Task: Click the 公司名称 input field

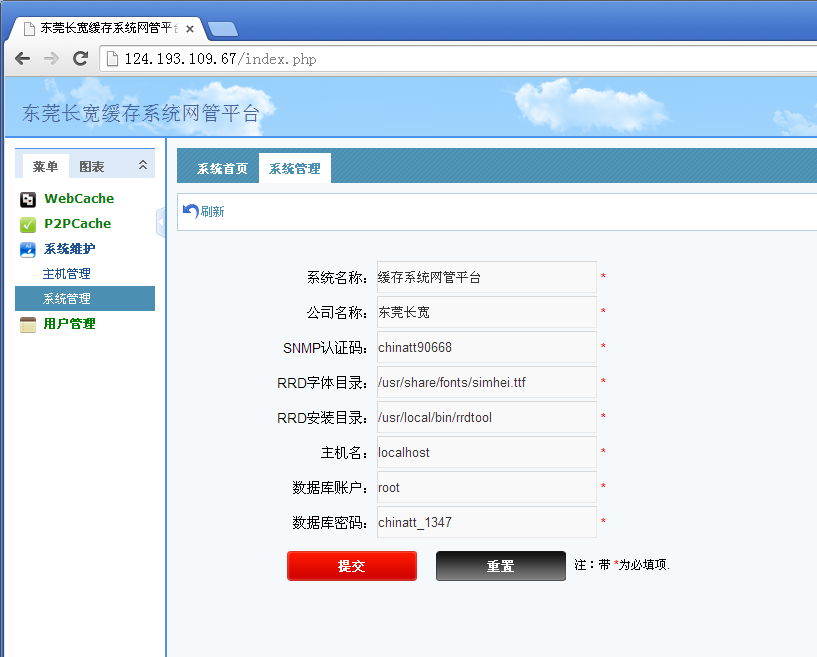Action: pyautogui.click(x=487, y=312)
